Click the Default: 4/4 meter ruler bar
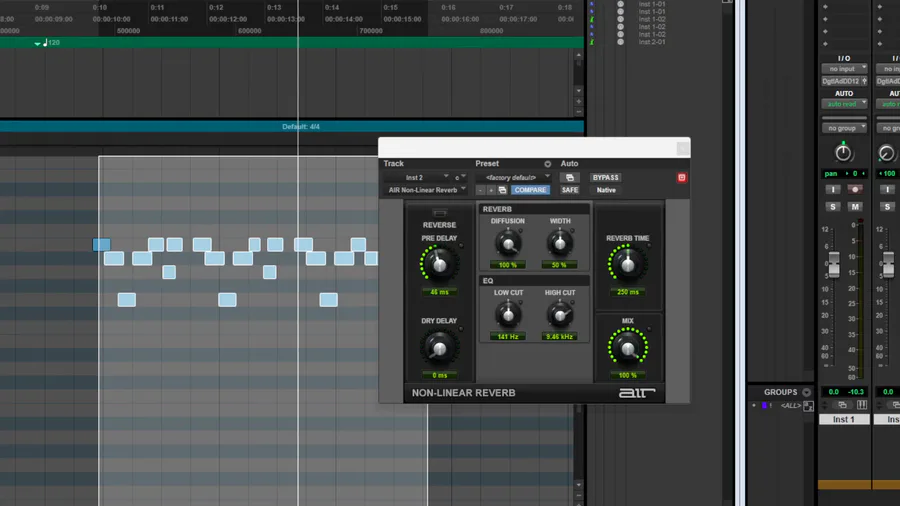 click(292, 126)
